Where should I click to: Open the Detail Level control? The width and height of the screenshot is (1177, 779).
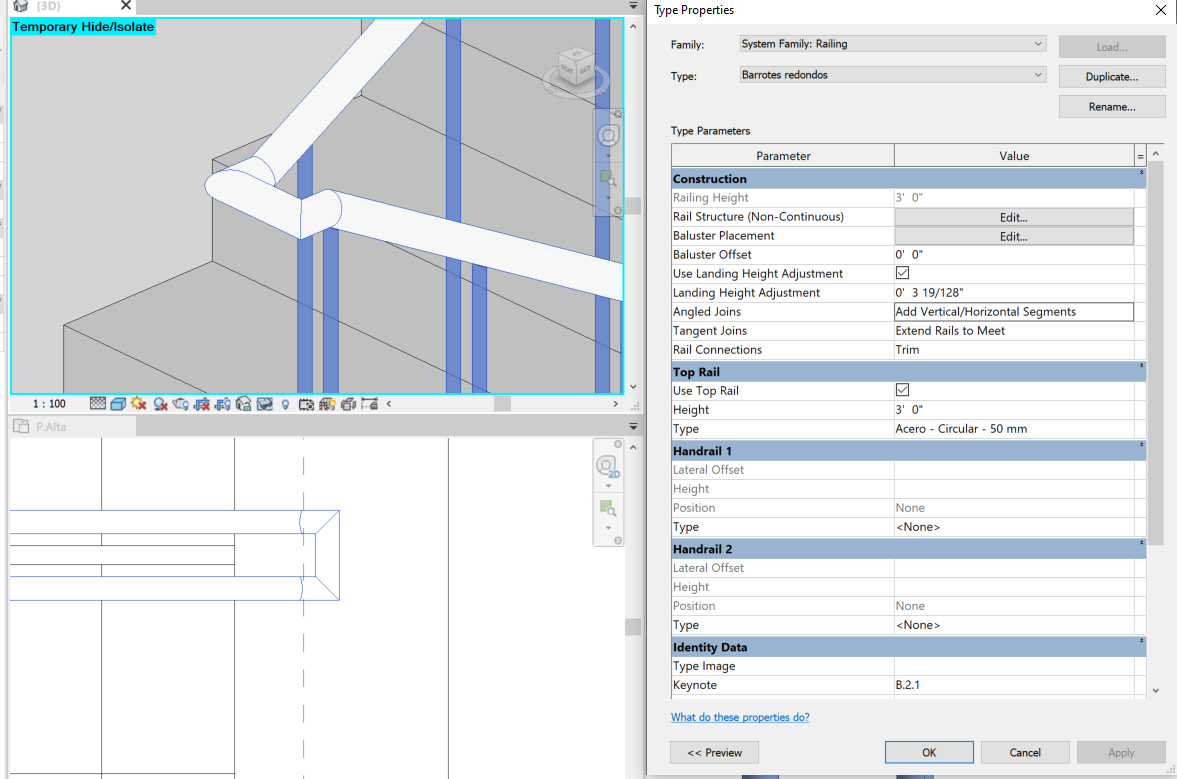tap(98, 403)
